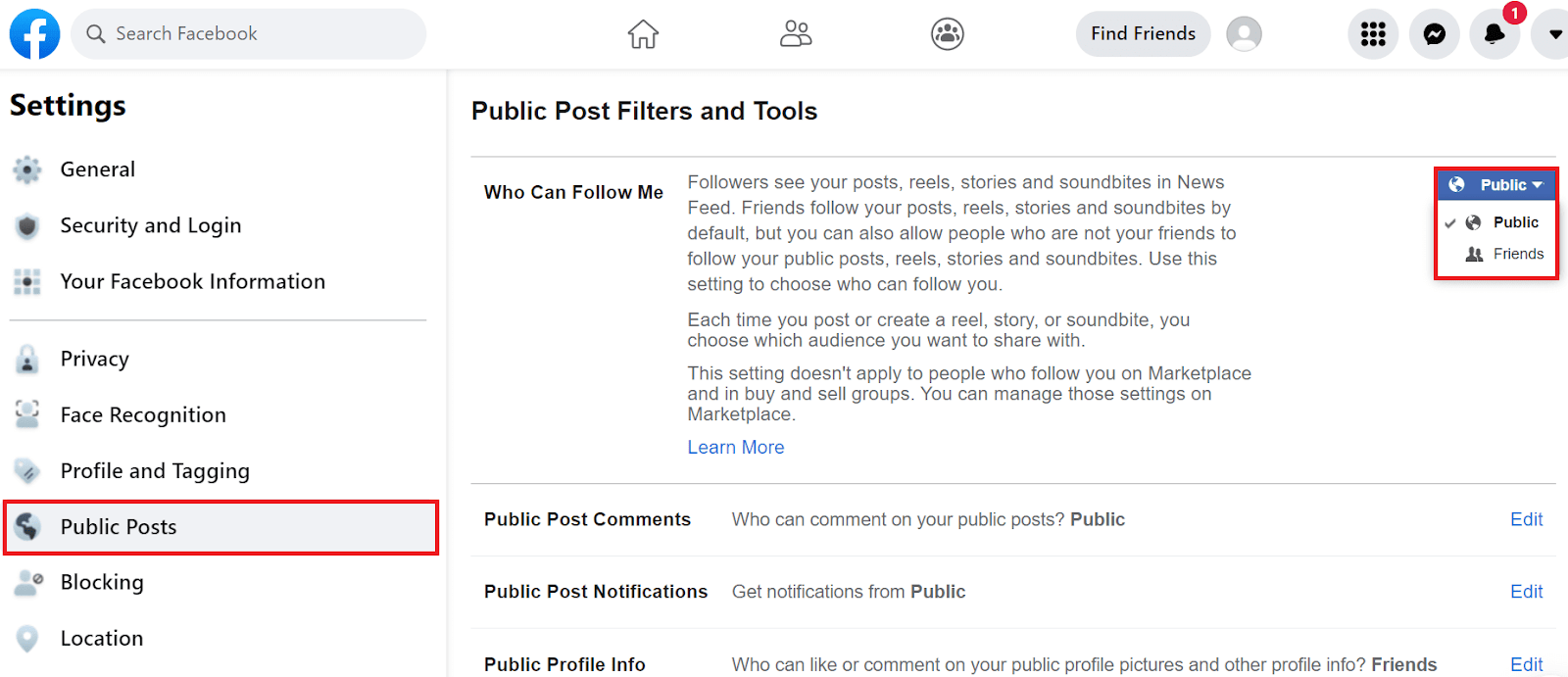
Task: Select the Friends option in follow dropdown
Action: 1518,254
